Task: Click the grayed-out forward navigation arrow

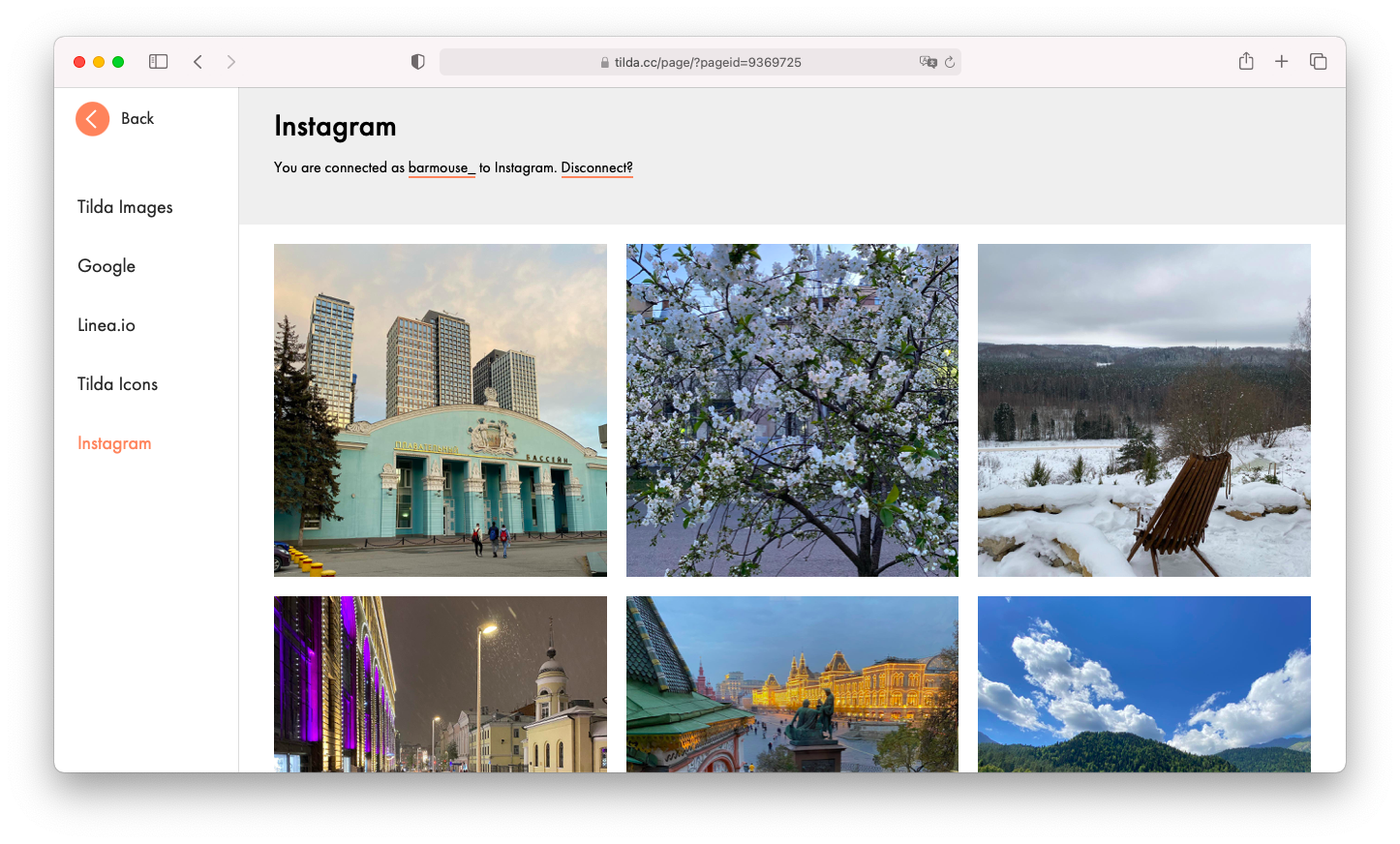Action: point(231,61)
